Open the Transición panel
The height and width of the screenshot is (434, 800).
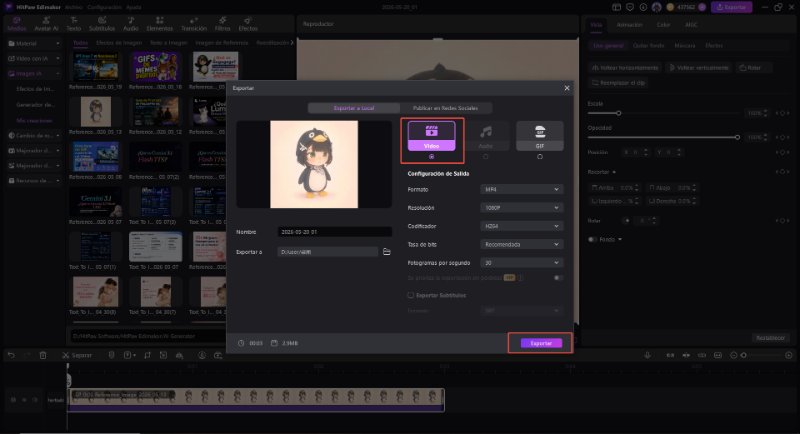pos(194,24)
